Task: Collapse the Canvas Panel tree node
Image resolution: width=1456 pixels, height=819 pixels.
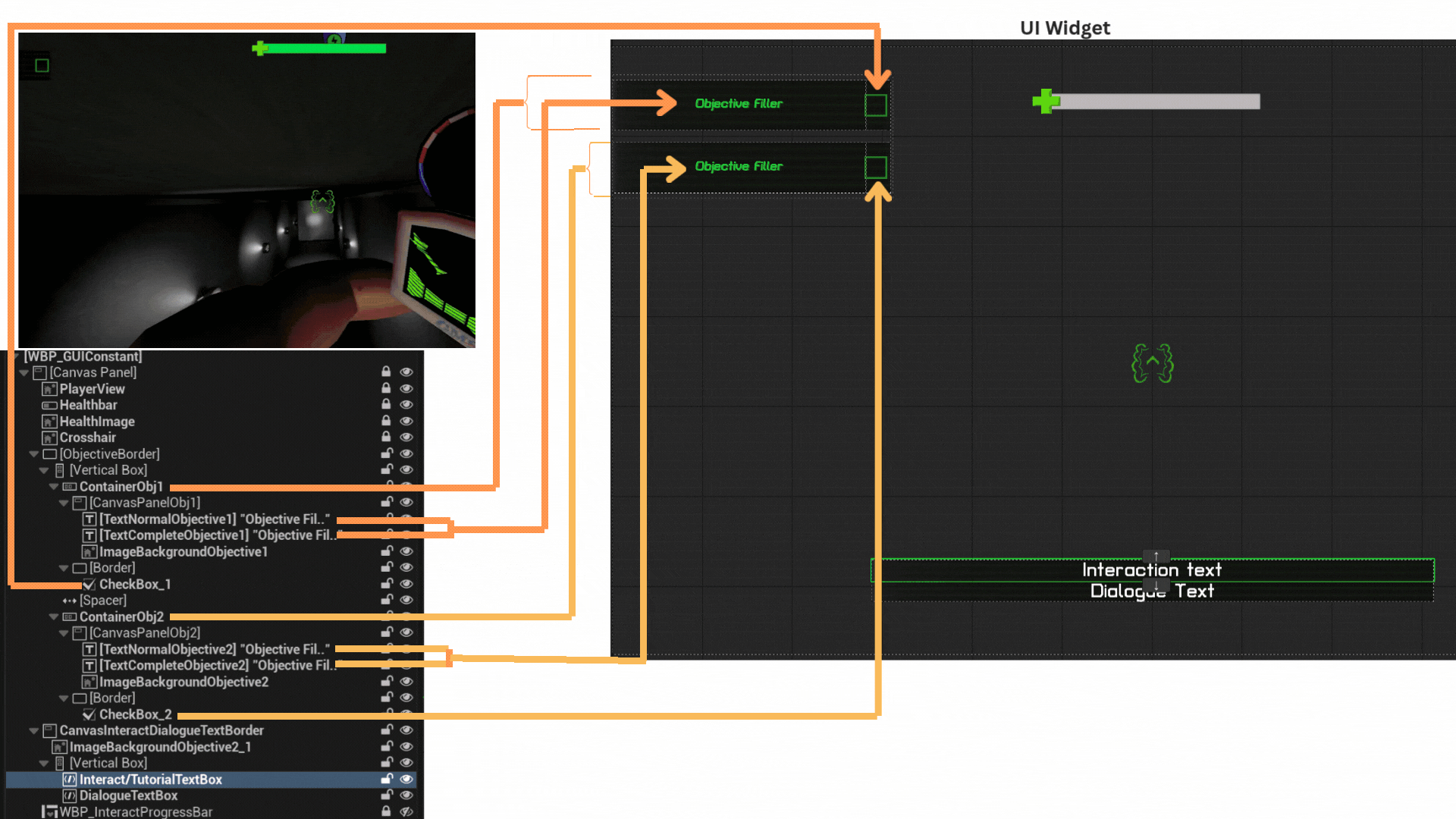Action: click(x=24, y=372)
